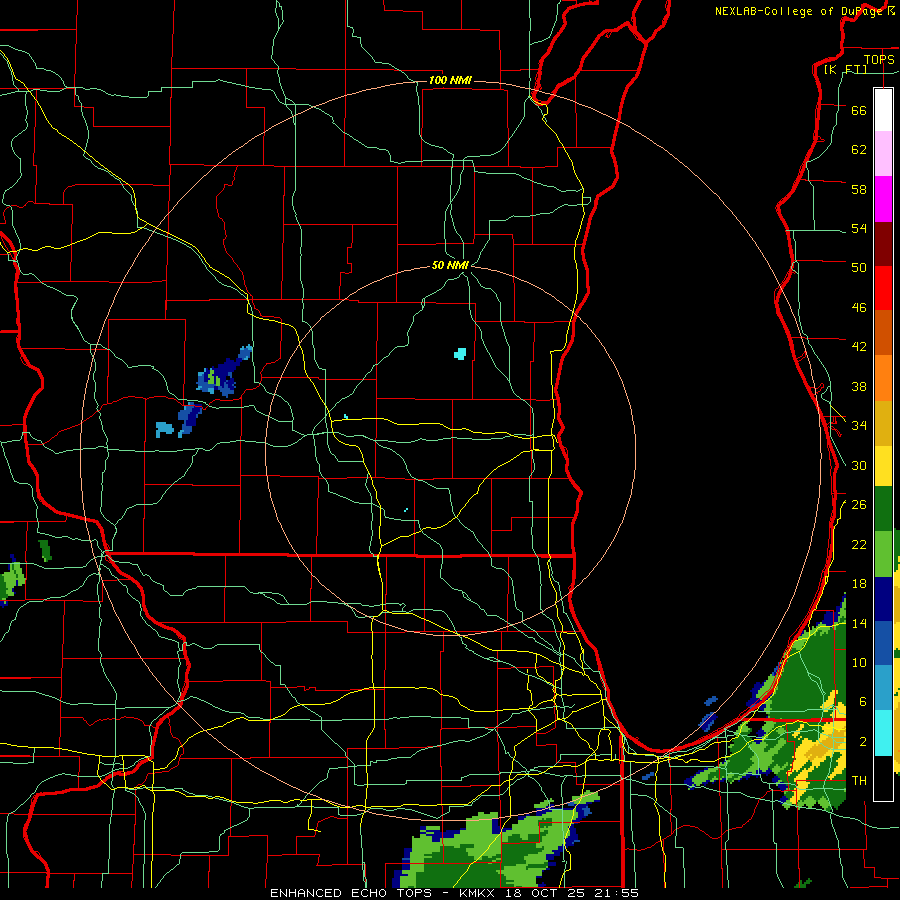Screen dimensions: 900x900
Task: Click legend label 10
Action: 859,662
